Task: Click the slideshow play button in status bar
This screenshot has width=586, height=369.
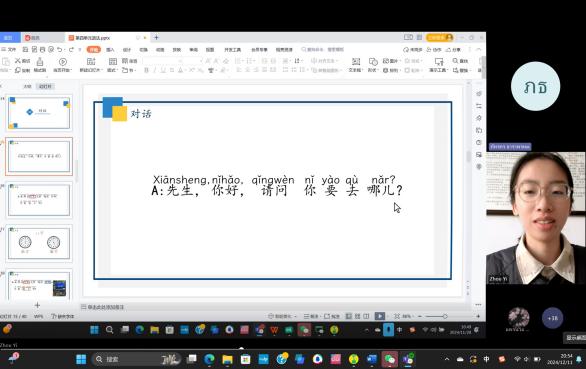Action: pos(380,316)
